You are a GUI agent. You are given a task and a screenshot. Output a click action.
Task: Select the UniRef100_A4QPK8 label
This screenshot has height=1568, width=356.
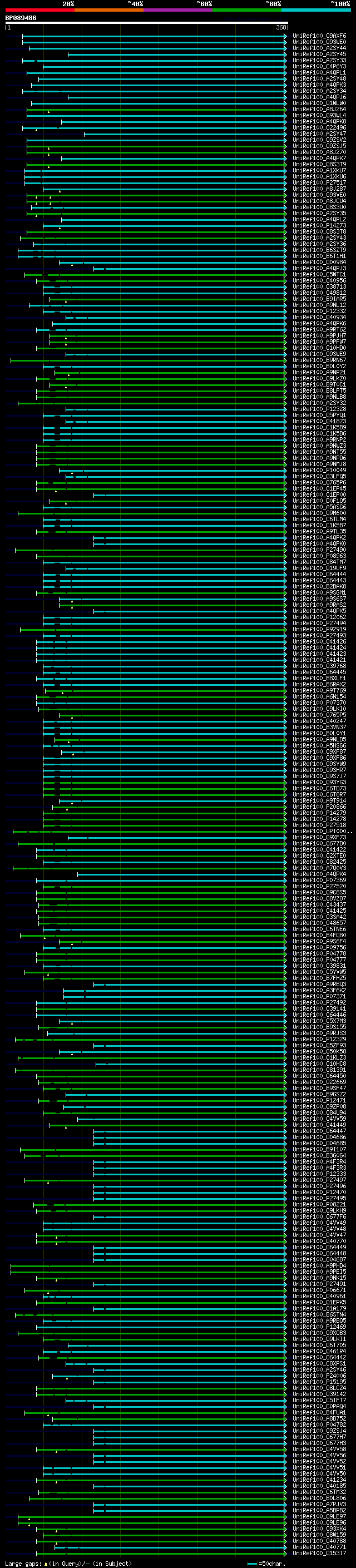[x=319, y=121]
